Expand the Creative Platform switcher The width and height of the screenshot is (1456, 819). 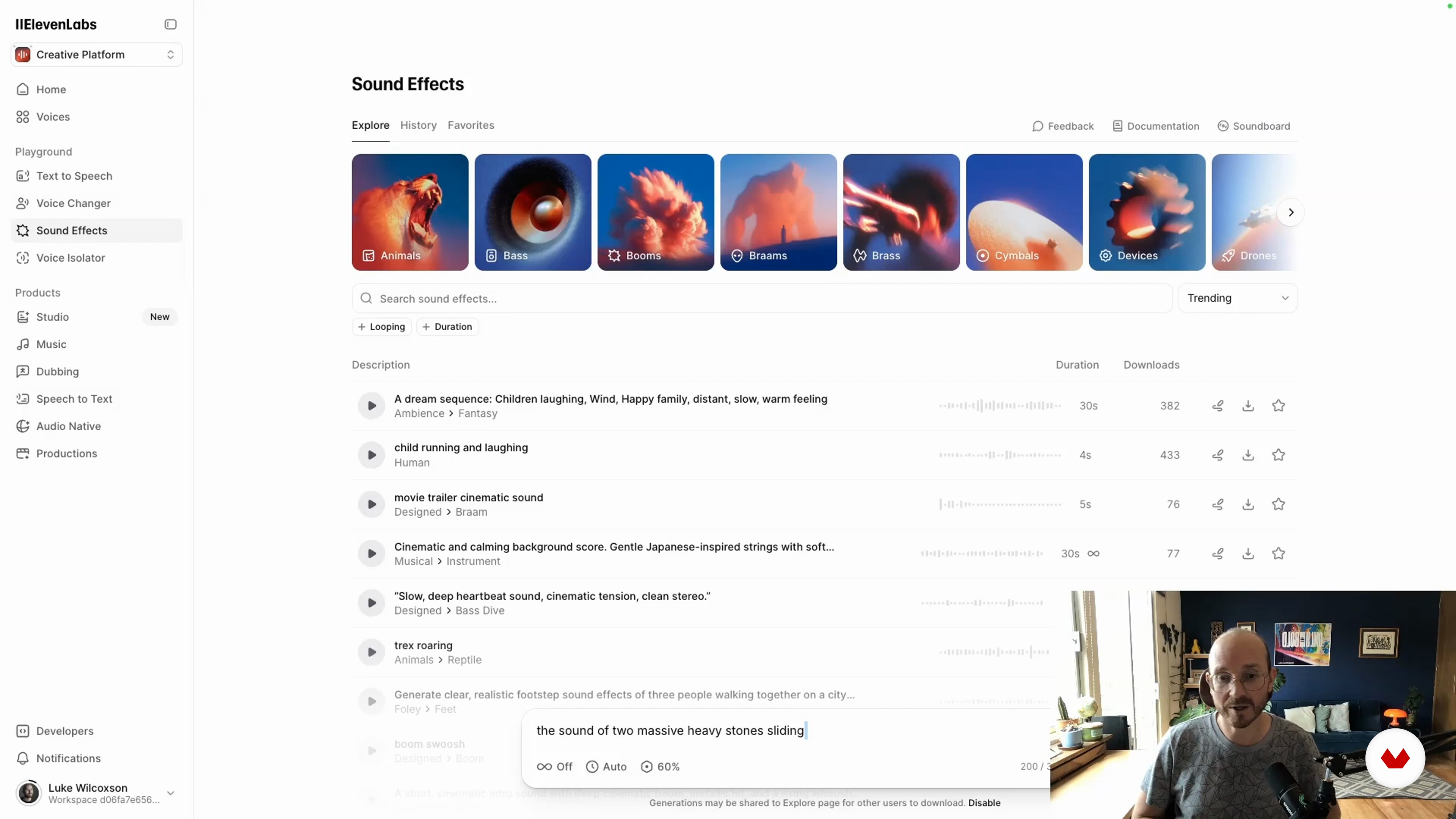click(x=96, y=54)
